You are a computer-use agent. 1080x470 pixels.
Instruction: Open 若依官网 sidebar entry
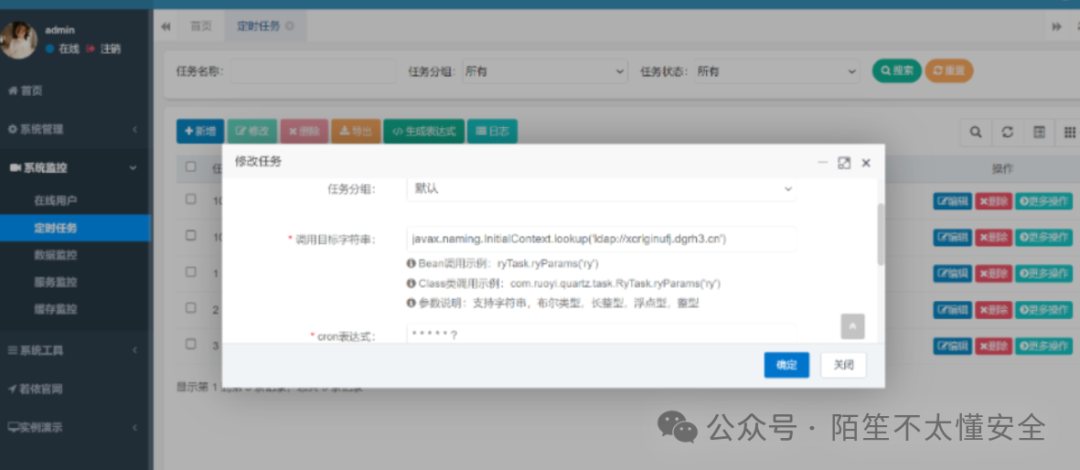(35, 389)
